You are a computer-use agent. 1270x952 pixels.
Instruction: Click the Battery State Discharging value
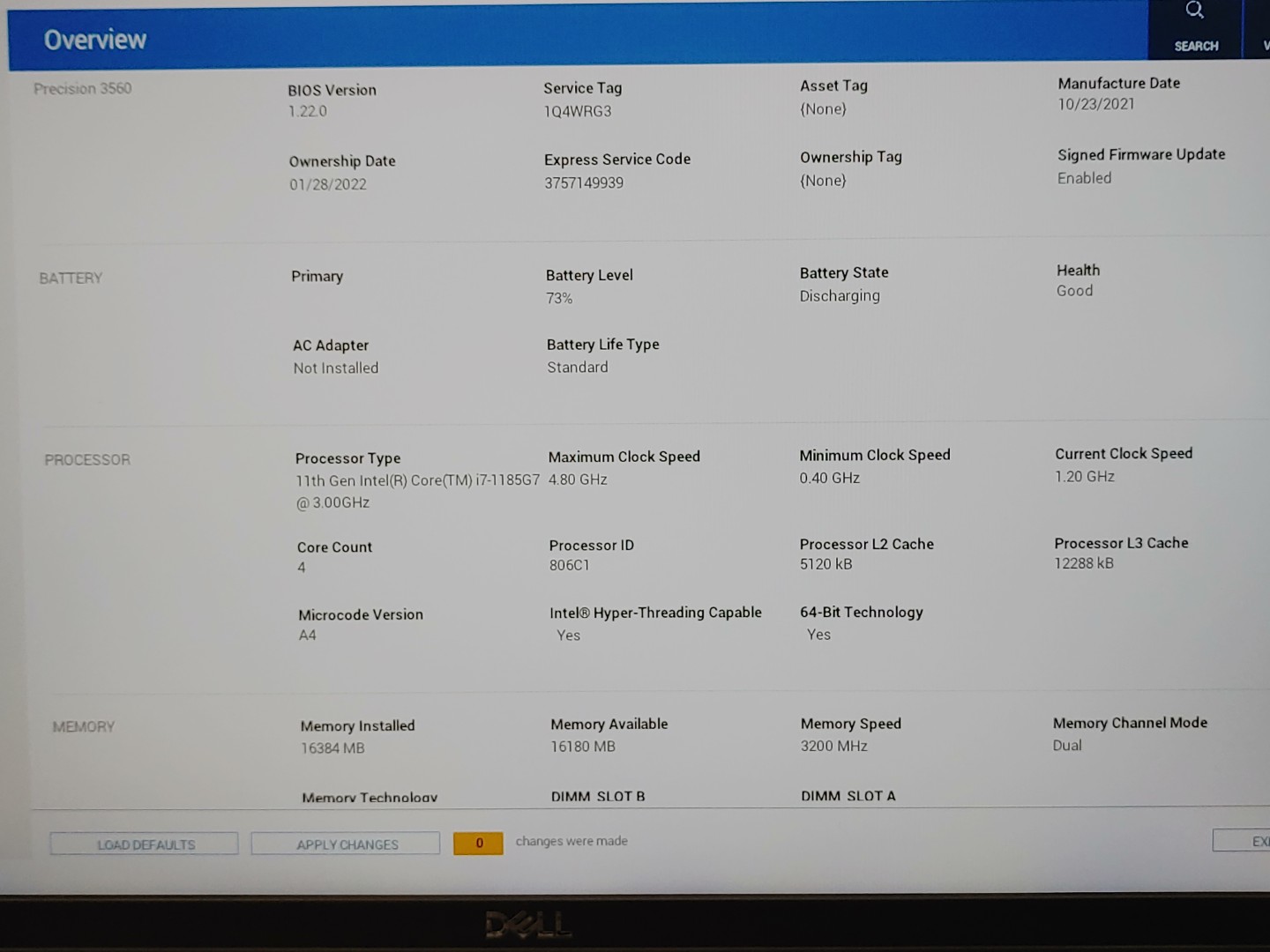(839, 296)
